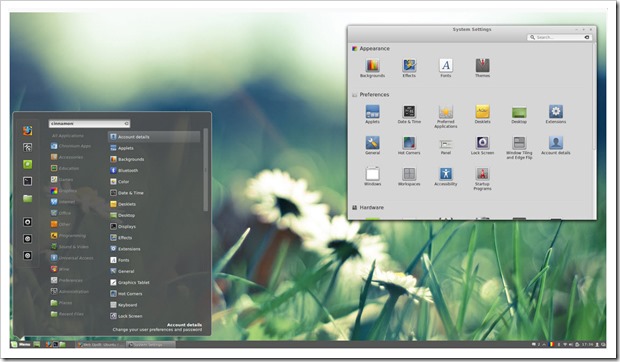This screenshot has width=620, height=362.
Task: Open Window Tiling and Edge Flip
Action: click(x=519, y=147)
